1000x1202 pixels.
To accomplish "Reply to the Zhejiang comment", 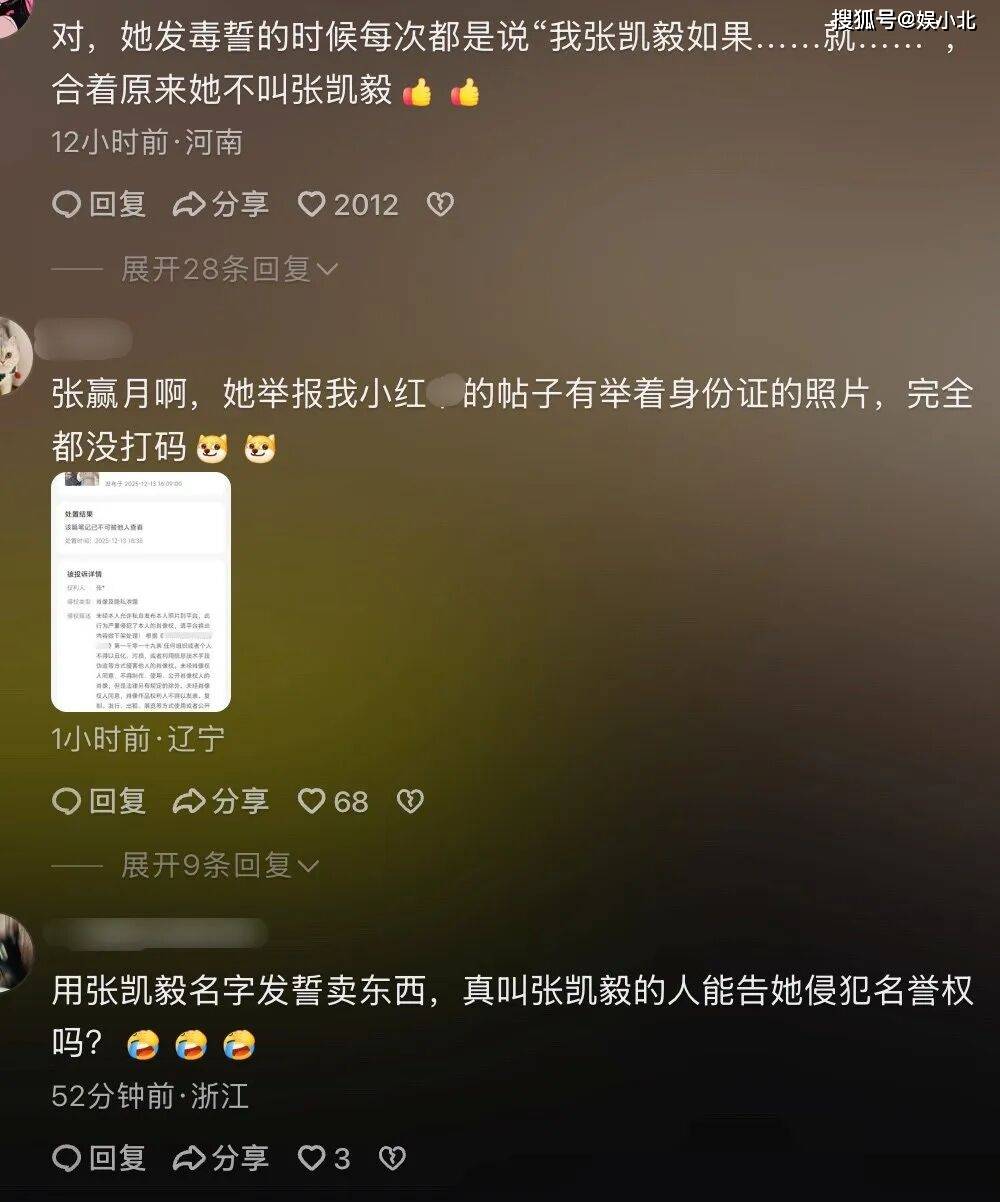I will point(99,1158).
